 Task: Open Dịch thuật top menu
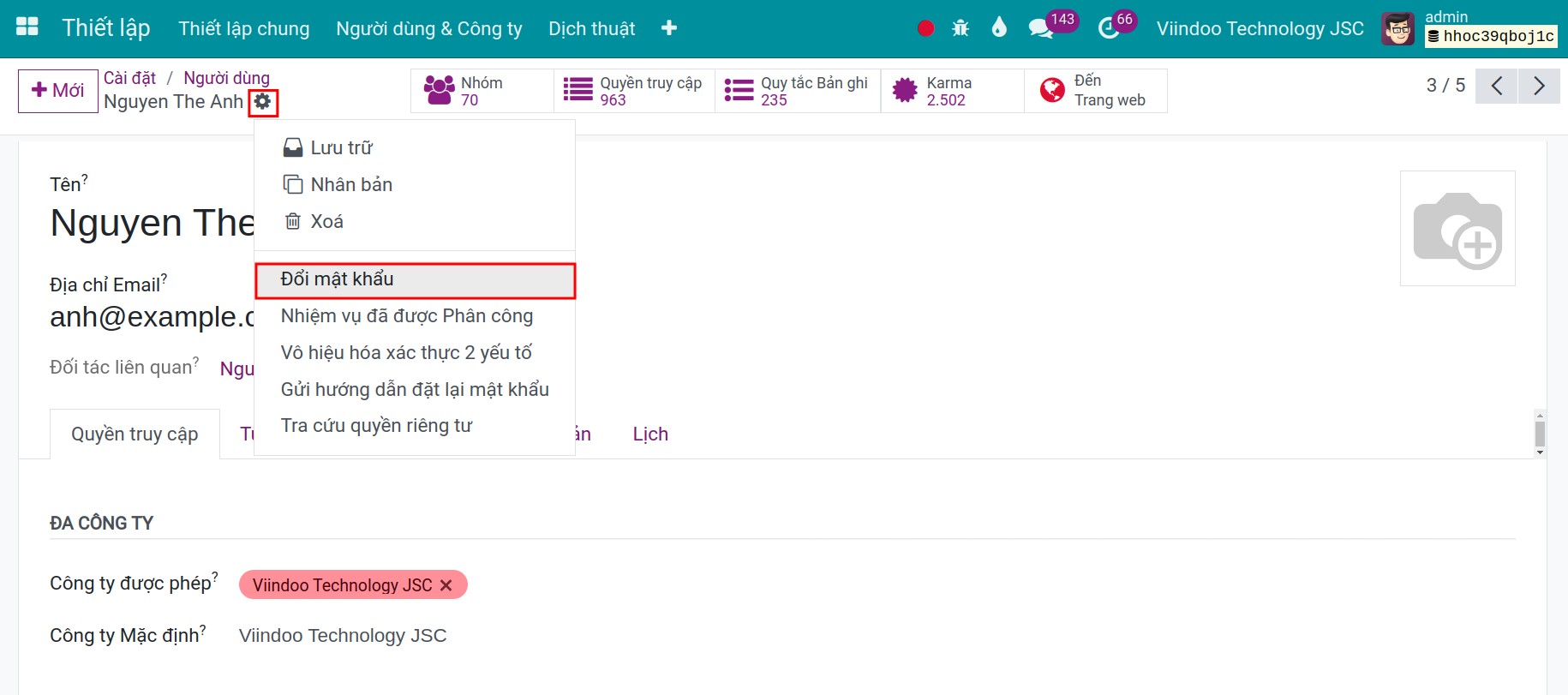[x=592, y=28]
